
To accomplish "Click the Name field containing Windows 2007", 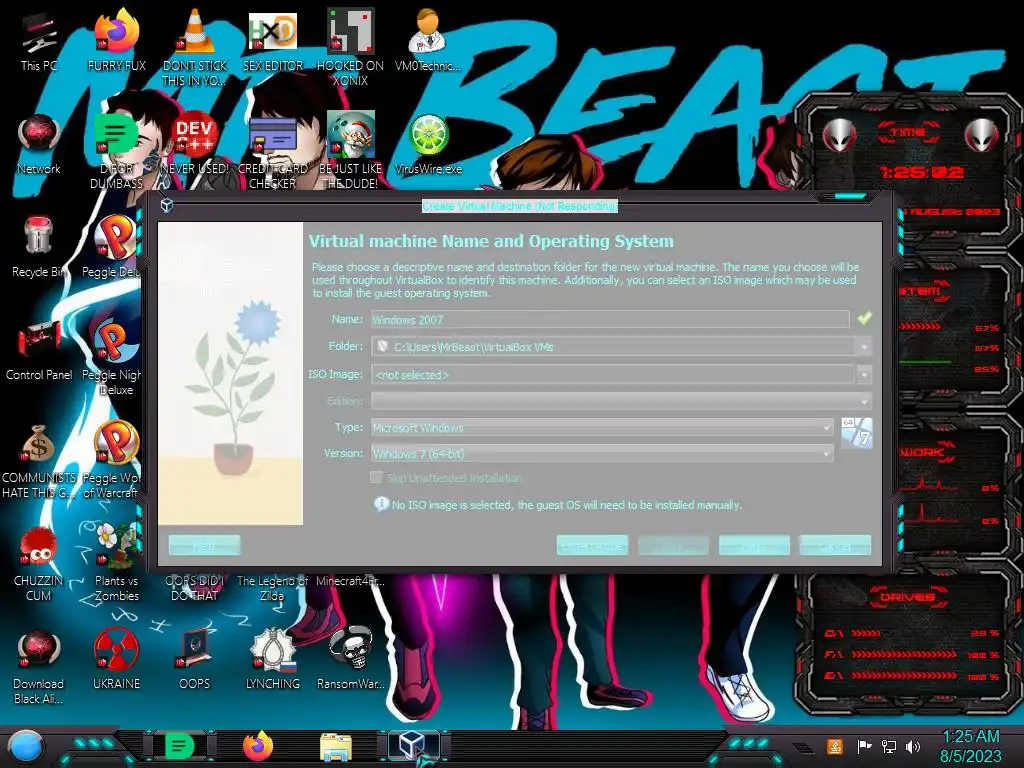I will click(x=610, y=319).
